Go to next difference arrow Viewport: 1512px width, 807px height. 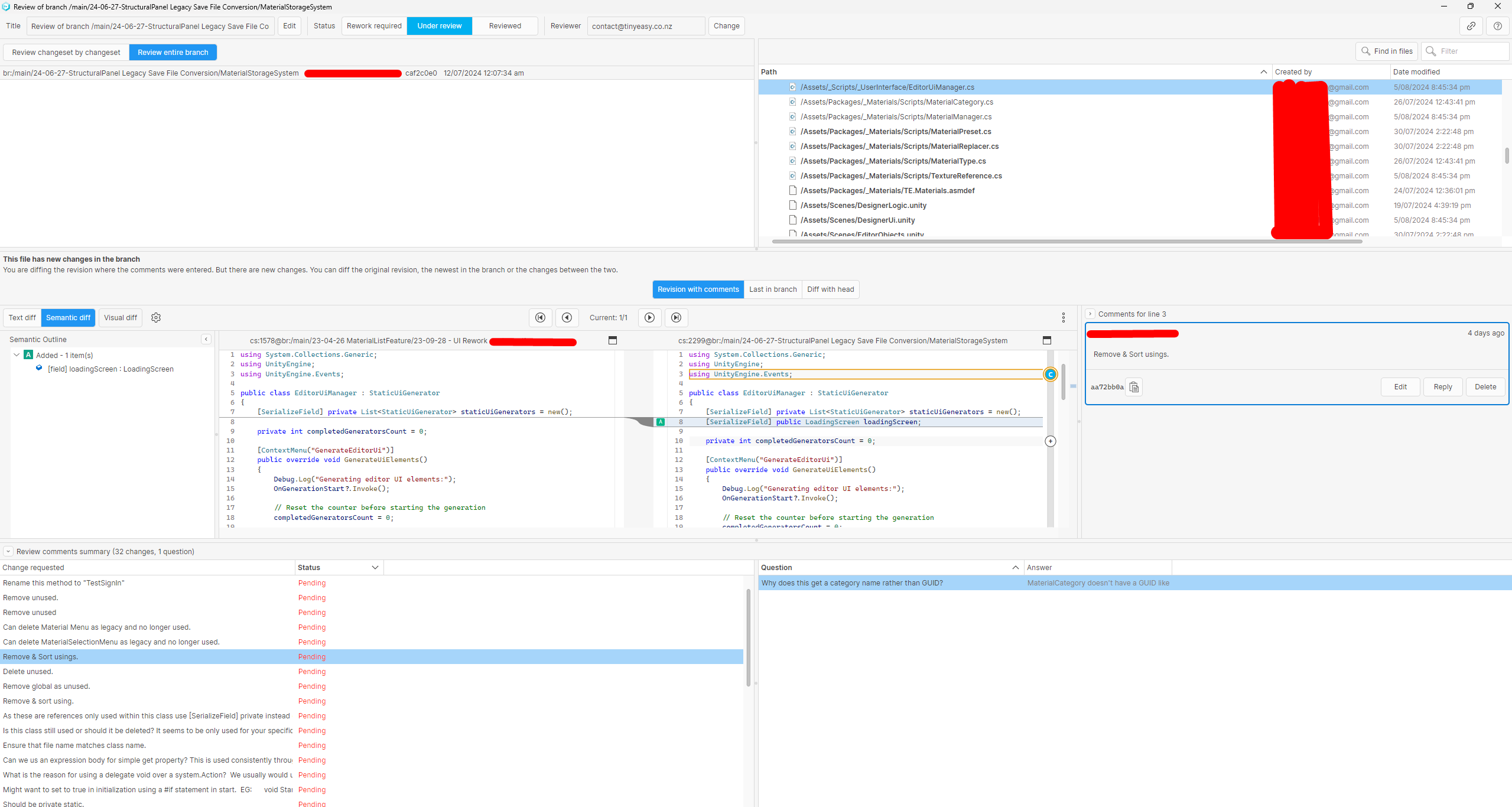click(649, 318)
